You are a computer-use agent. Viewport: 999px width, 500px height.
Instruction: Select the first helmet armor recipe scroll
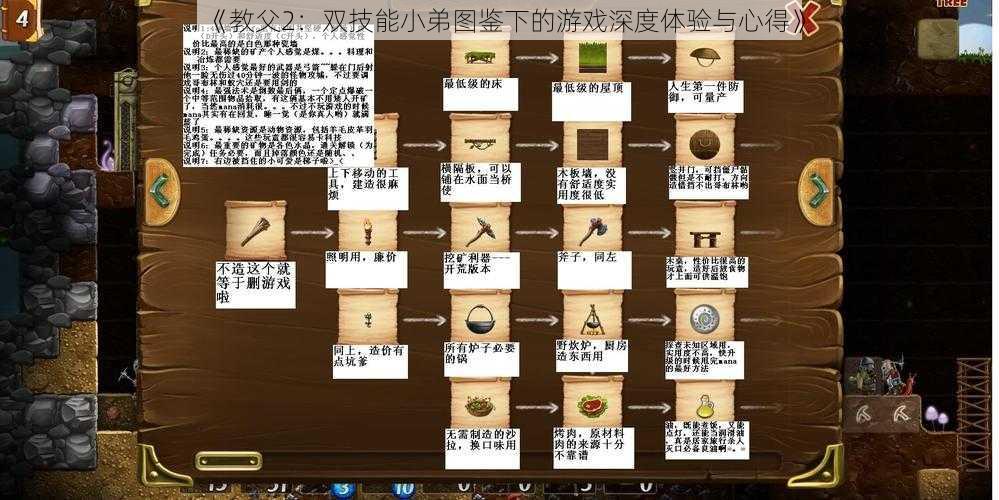pos(705,55)
